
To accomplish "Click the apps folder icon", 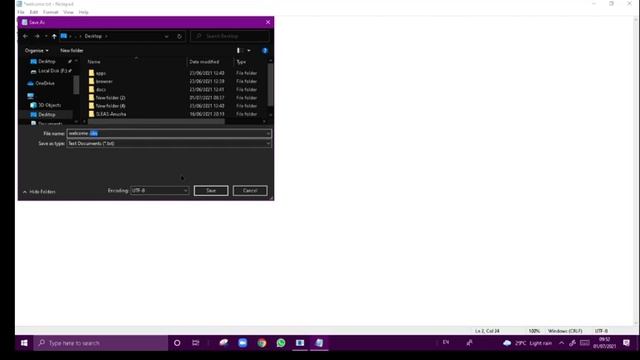I will (x=91, y=73).
